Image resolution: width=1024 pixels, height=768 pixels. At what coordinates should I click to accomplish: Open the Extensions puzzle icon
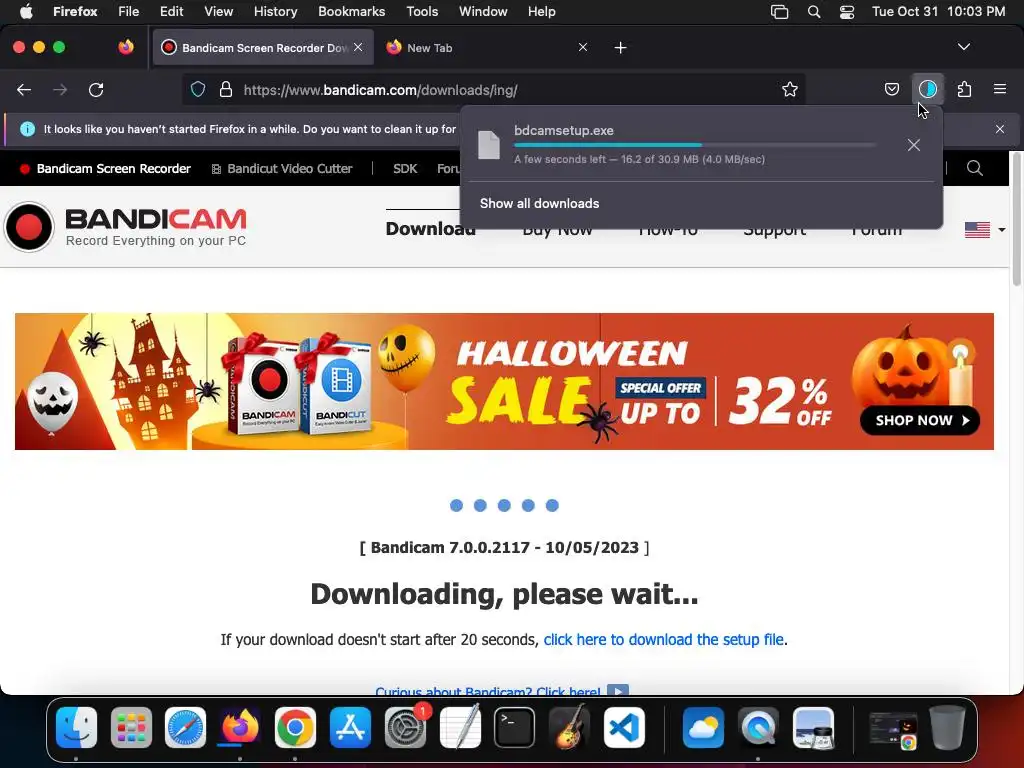coord(964,89)
